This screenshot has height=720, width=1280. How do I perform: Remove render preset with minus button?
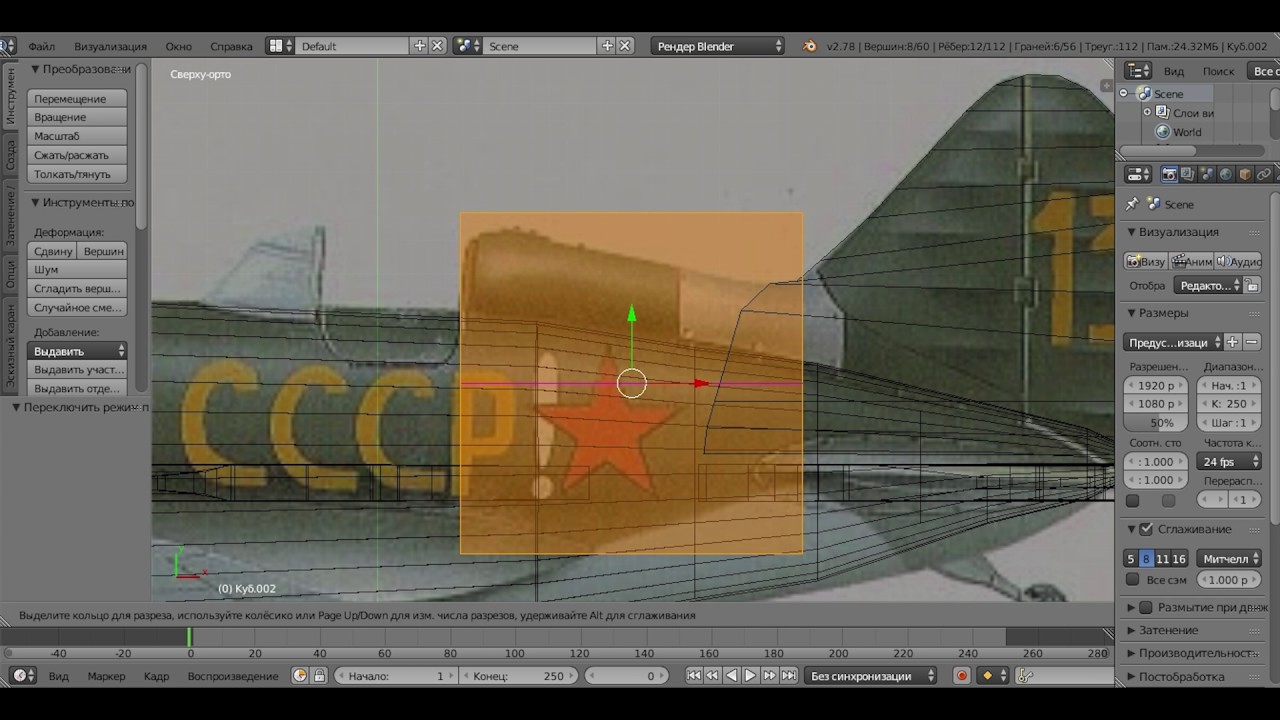1251,342
